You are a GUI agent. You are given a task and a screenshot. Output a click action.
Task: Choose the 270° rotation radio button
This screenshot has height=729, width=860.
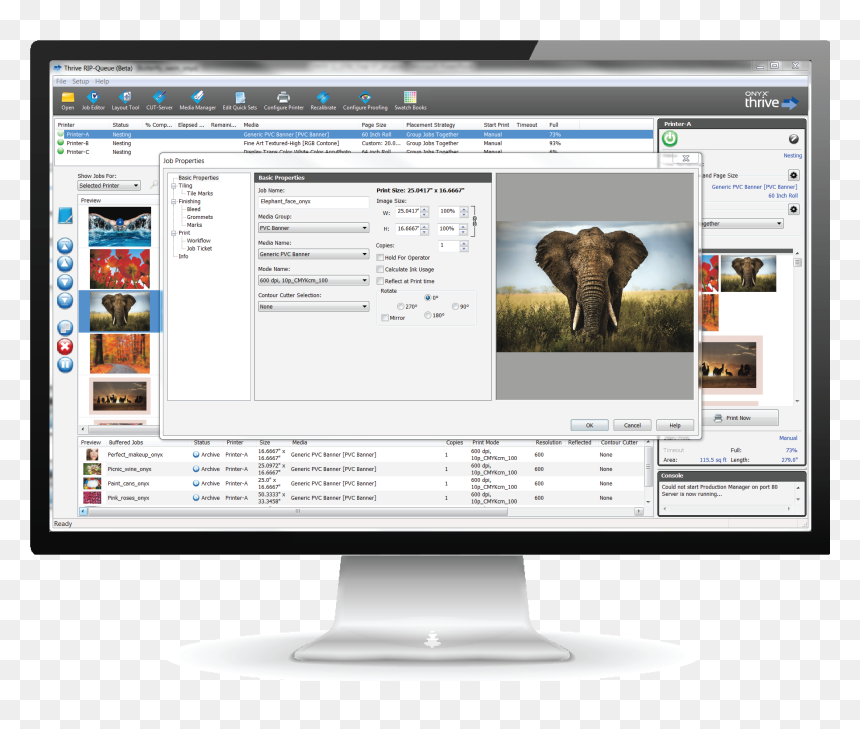400,307
